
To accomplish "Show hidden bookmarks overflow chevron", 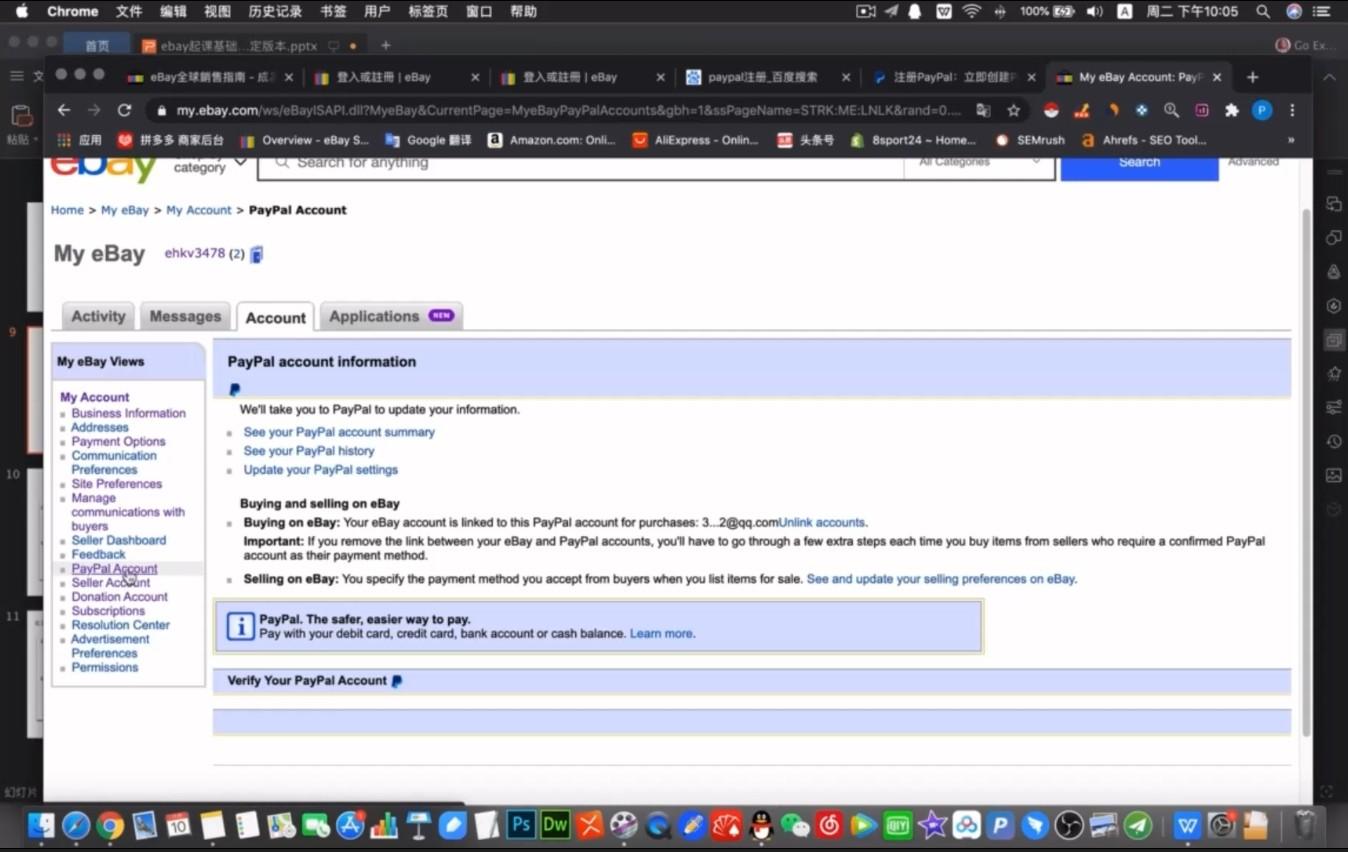I will click(x=1290, y=140).
